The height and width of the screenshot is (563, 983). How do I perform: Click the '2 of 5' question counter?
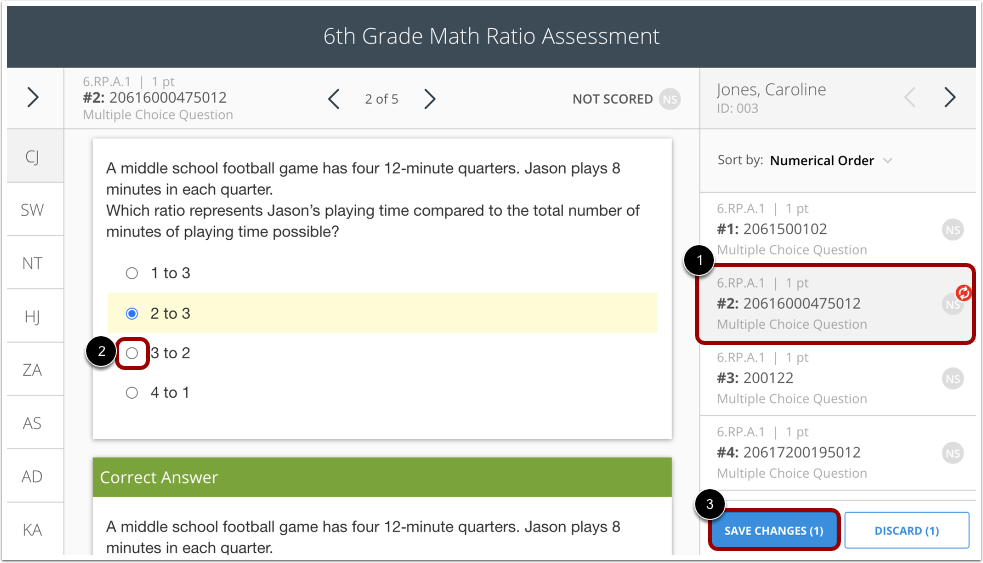coord(382,99)
